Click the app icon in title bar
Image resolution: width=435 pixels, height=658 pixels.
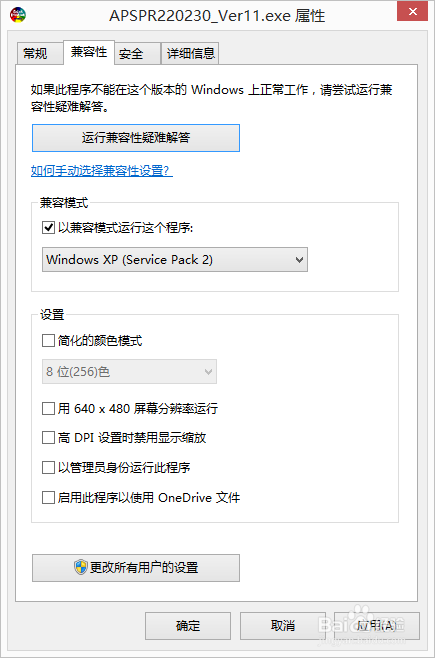(18, 15)
